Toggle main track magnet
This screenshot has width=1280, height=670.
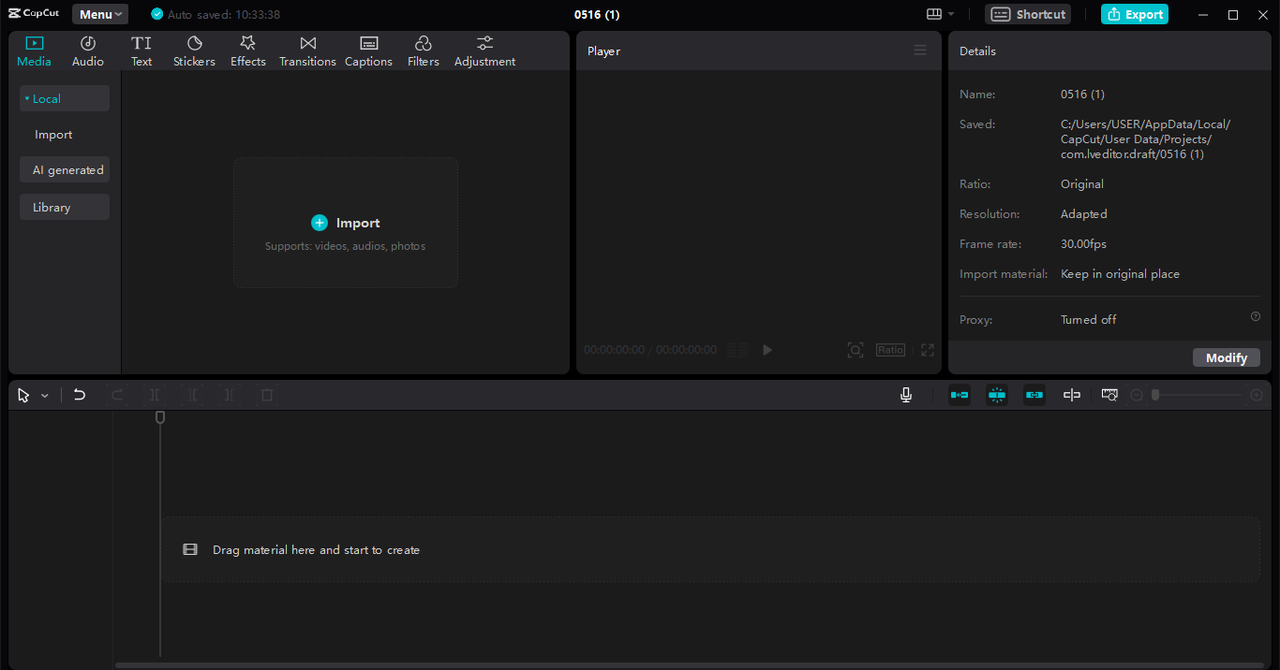960,395
